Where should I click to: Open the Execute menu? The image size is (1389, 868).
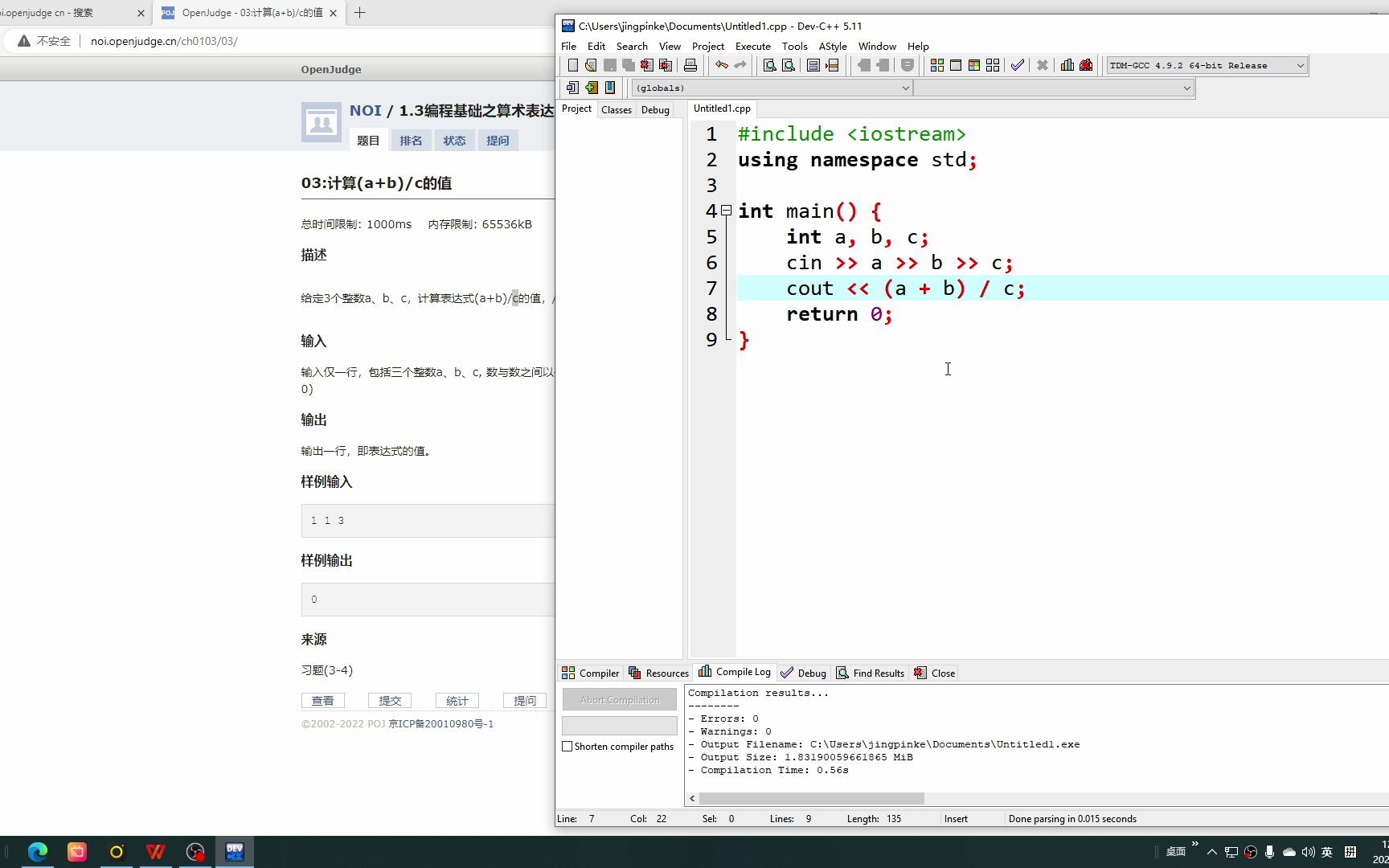752,46
